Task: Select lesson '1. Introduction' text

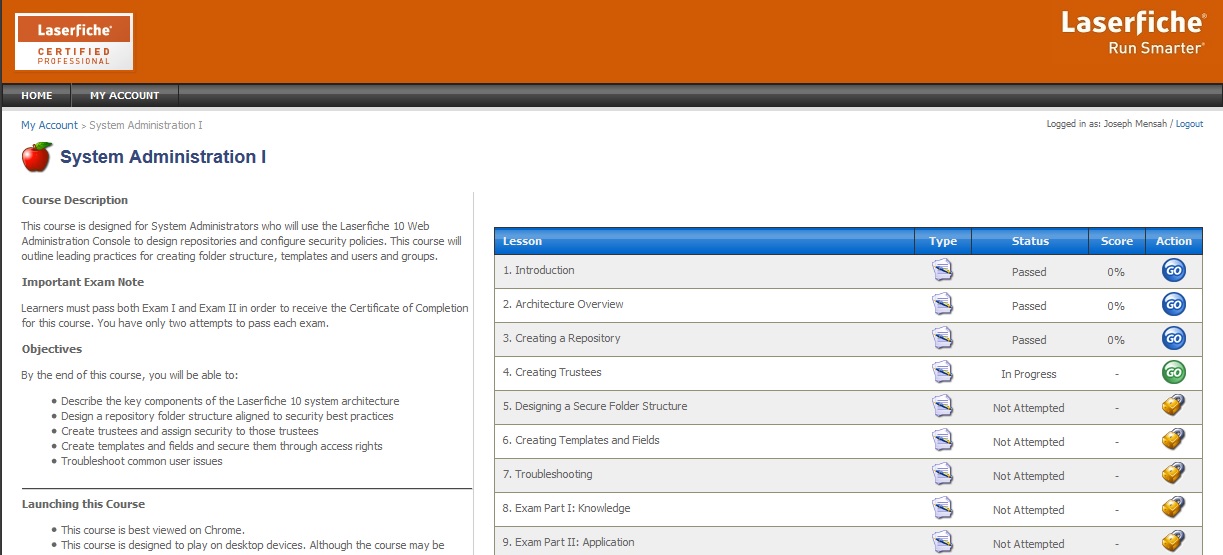Action: click(x=538, y=270)
